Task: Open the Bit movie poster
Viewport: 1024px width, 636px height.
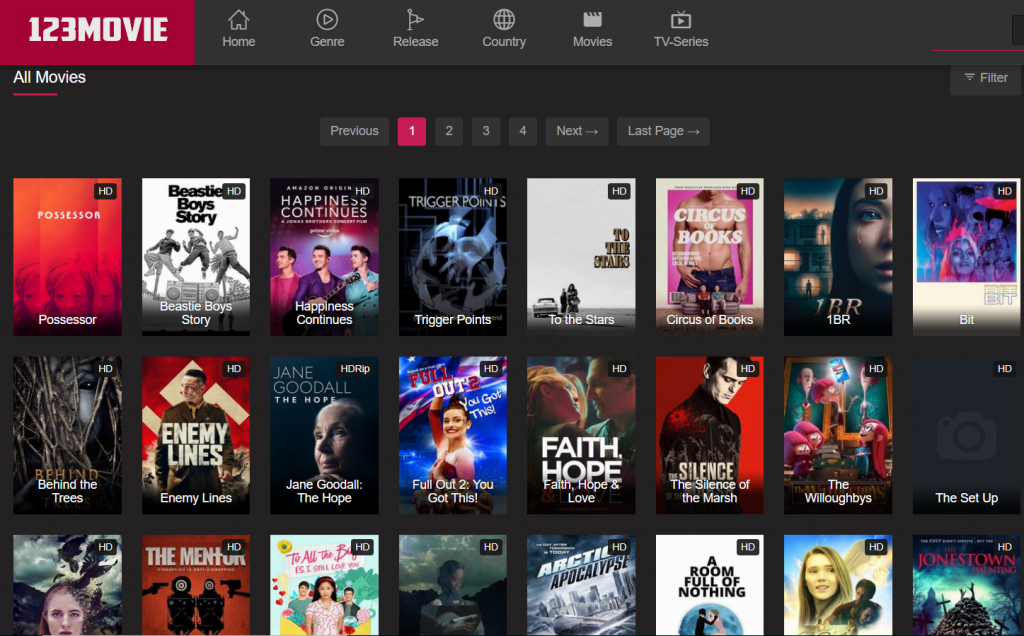Action: click(x=967, y=257)
